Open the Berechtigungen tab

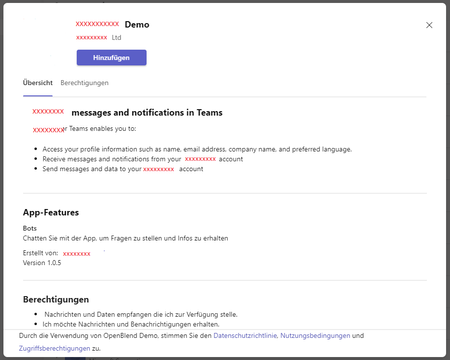pos(84,83)
